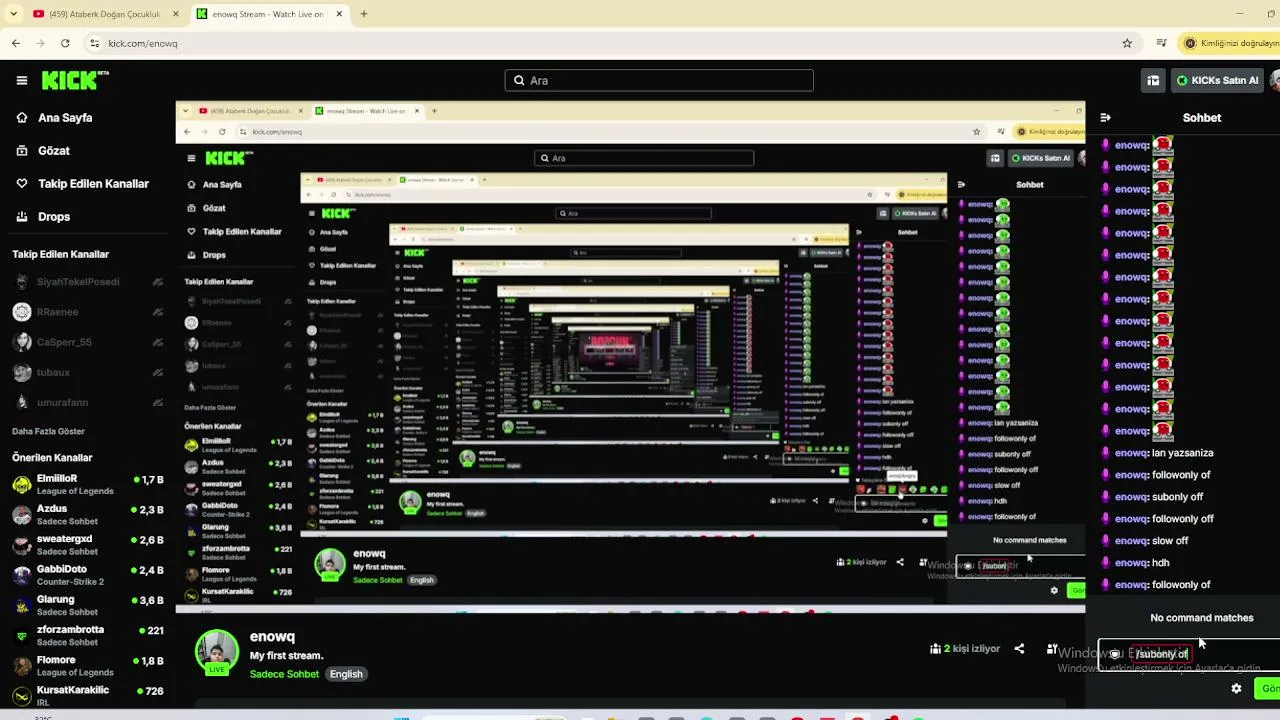Open Drops via its sidebar icon
This screenshot has height=720, width=1280.
click(22, 217)
